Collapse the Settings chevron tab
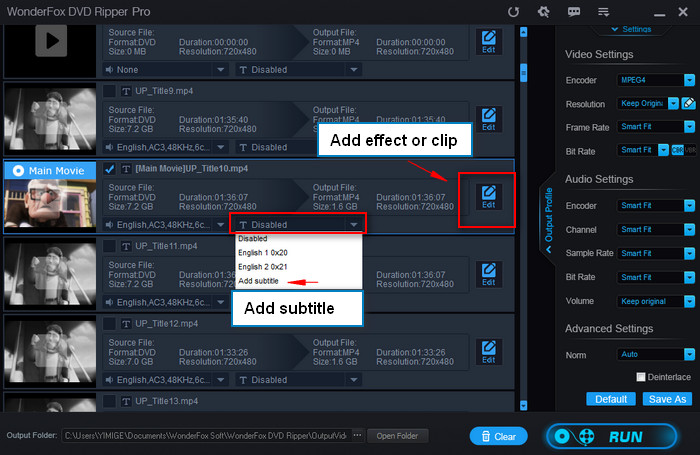The width and height of the screenshot is (700, 455). pyautogui.click(x=631, y=29)
